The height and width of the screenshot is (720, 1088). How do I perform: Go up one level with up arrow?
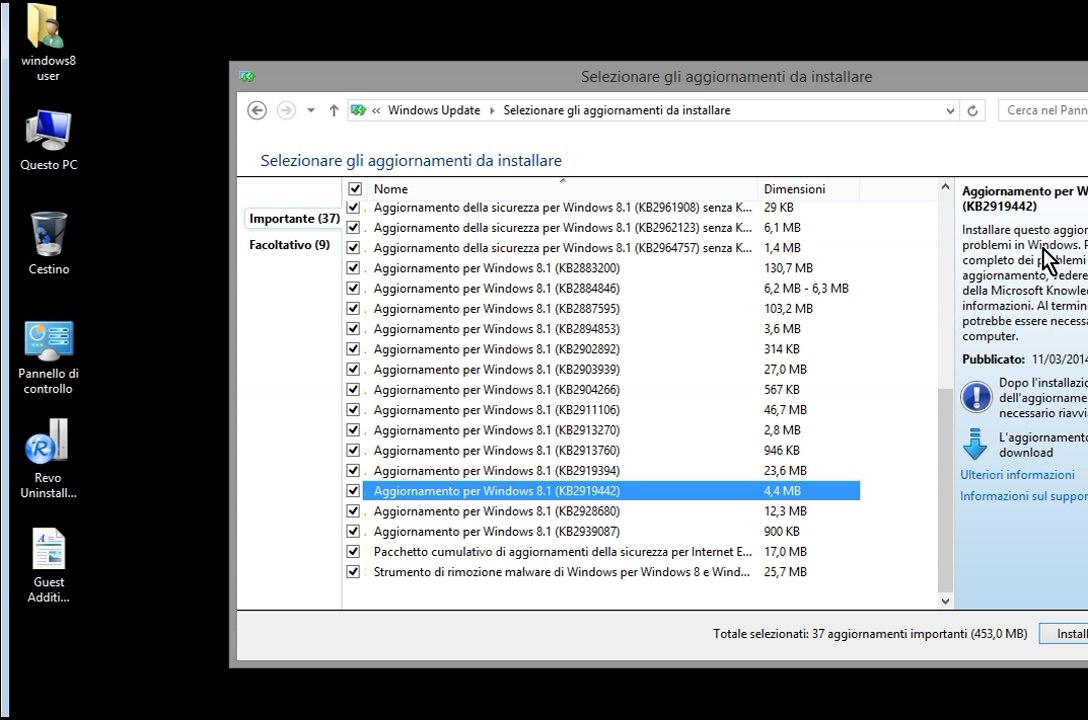(x=334, y=110)
